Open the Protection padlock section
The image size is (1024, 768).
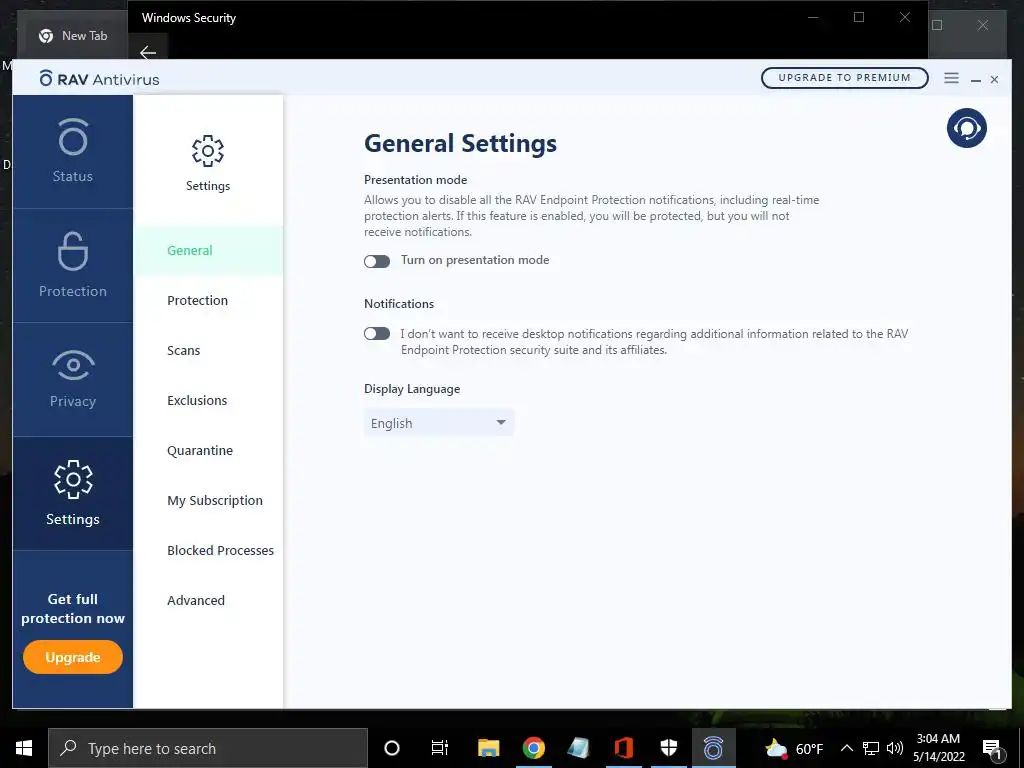[x=72, y=265]
